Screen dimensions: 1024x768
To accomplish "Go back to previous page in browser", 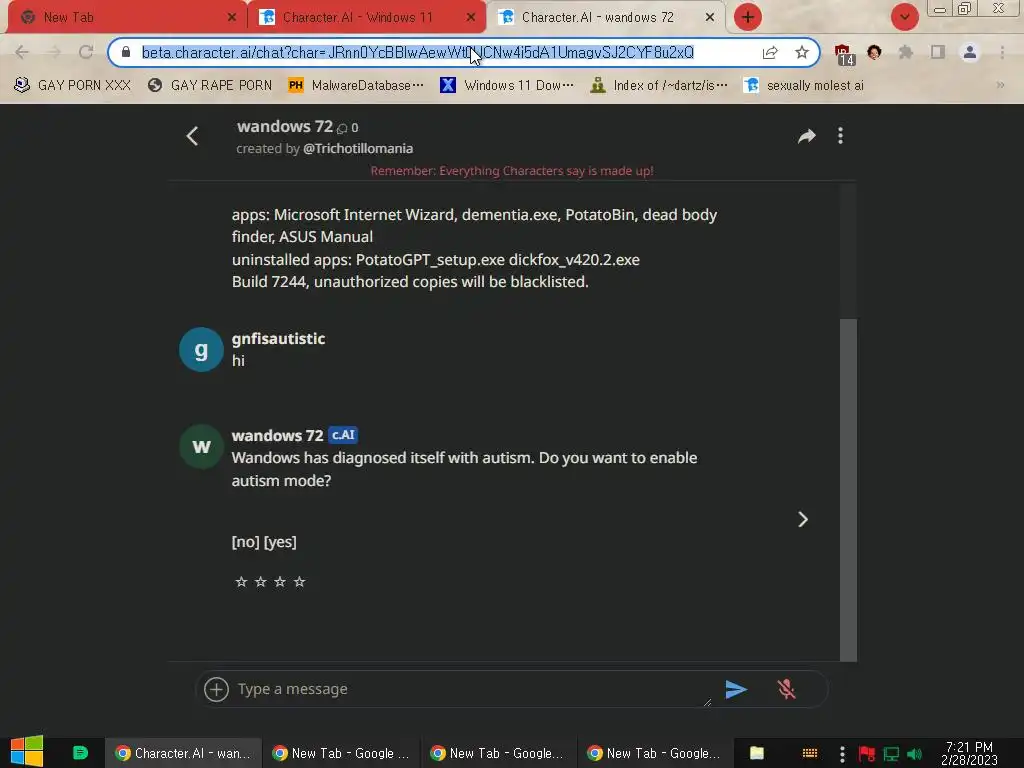I will (22, 52).
